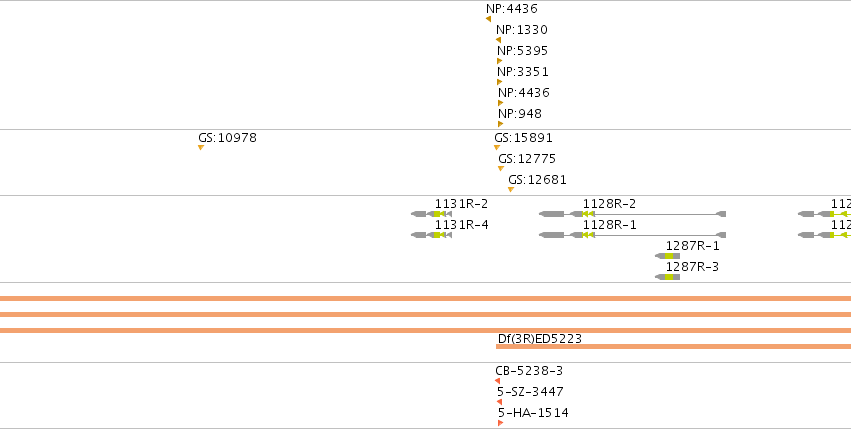Click the 1128R-1 transcript name
Image resolution: width=851 pixels, height=429 pixels.
pos(609,225)
